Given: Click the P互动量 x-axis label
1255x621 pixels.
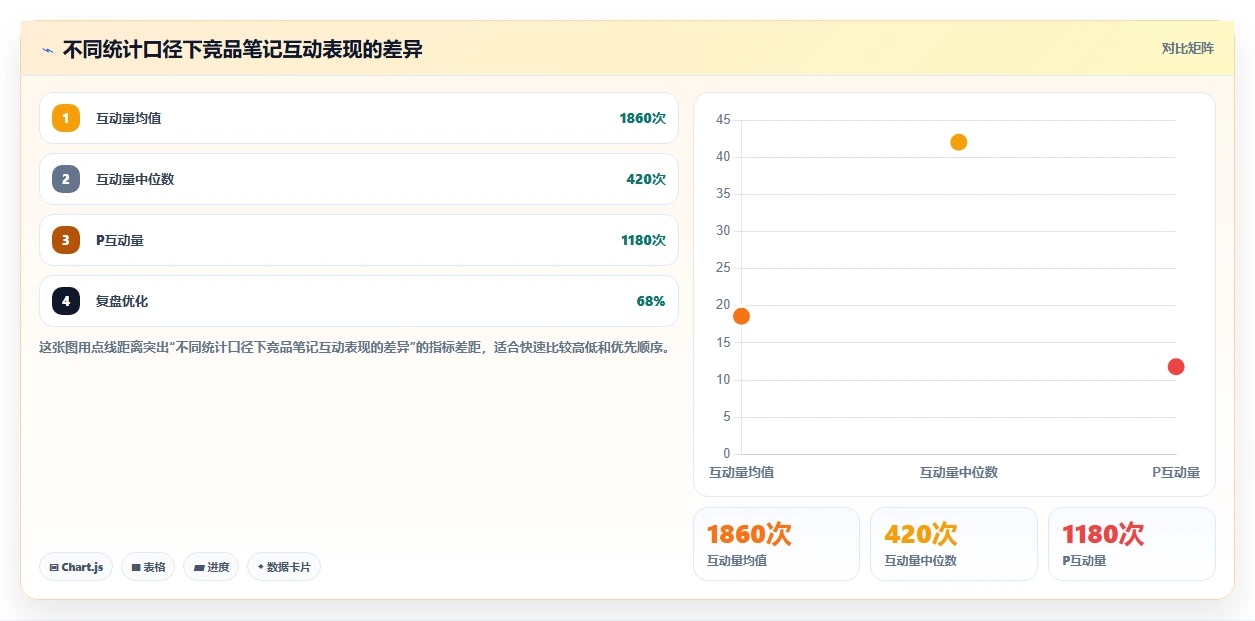Looking at the screenshot, I should (1176, 472).
